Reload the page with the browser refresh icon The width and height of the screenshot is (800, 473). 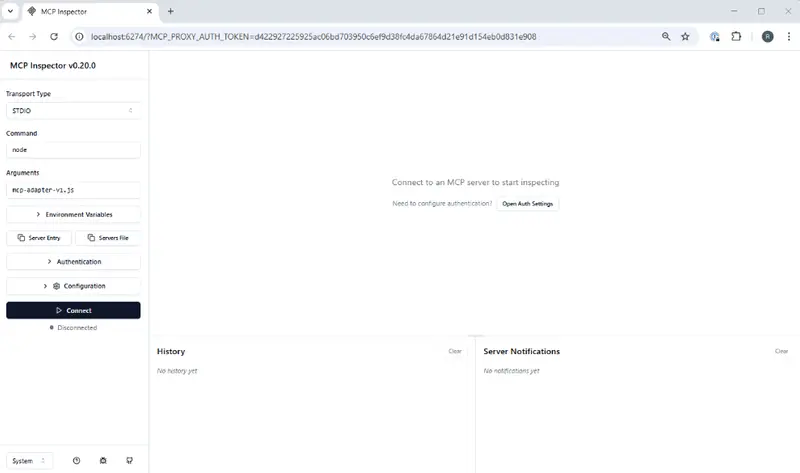tap(54, 37)
